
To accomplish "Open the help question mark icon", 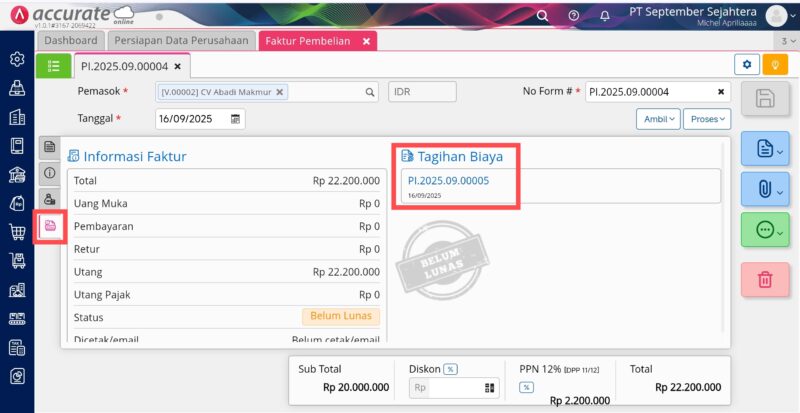I will 573,16.
